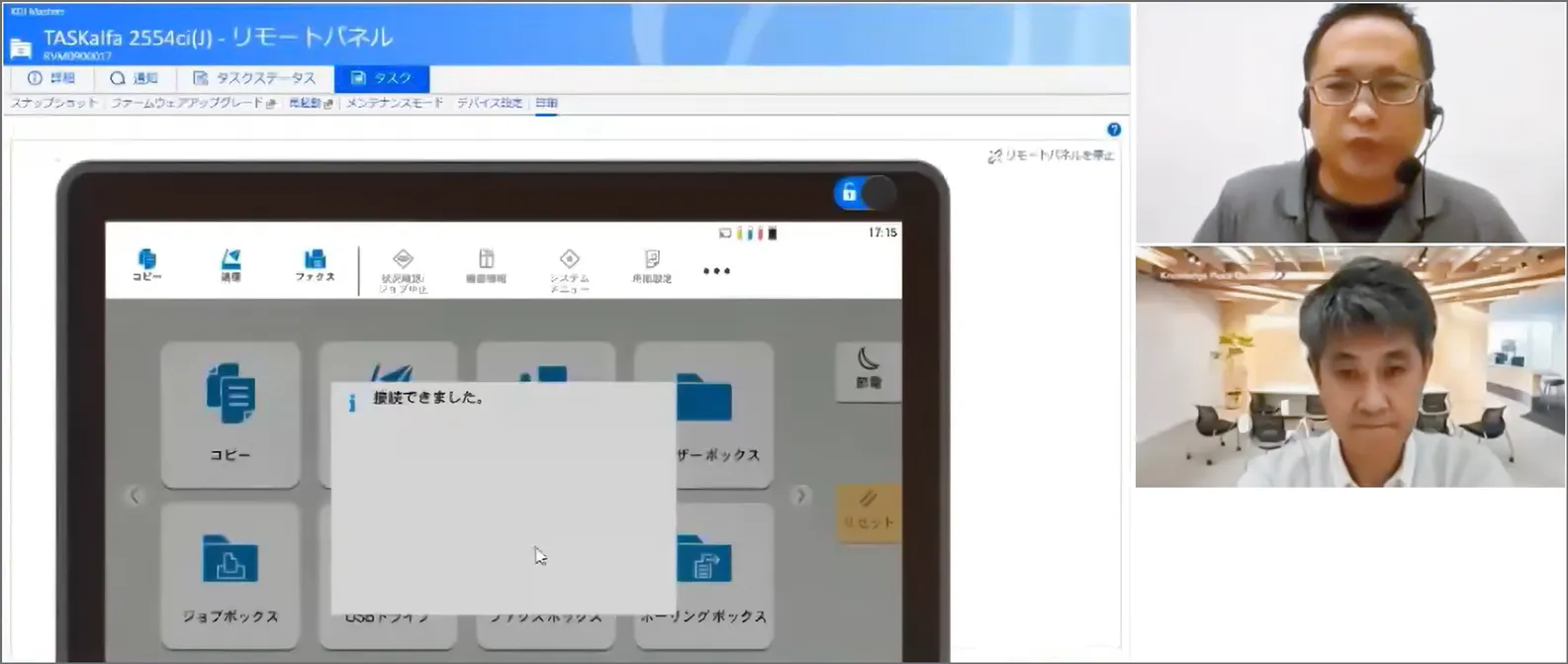Open the large コピー home tile

[231, 415]
